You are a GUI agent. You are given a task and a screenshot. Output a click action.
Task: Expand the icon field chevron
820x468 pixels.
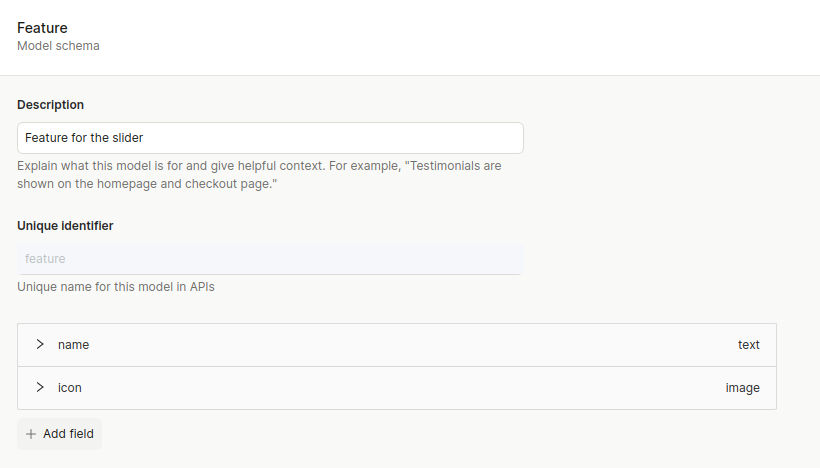tap(40, 387)
